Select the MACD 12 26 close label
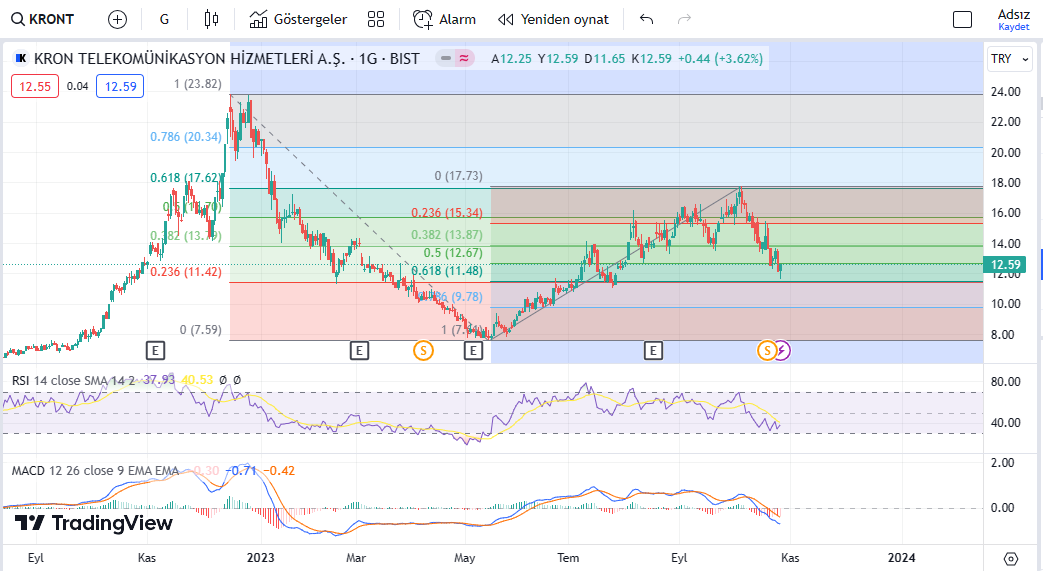The image size is (1043, 571). 96,471
